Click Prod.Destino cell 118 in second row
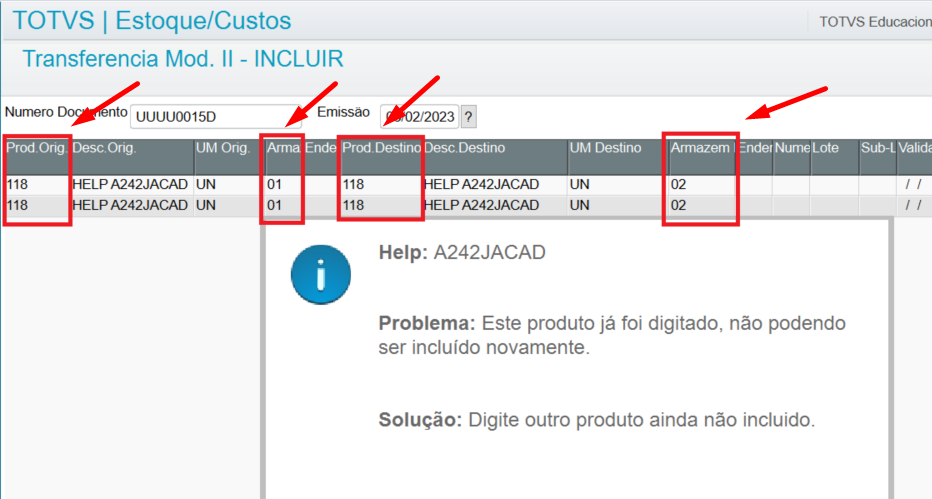Image resolution: width=932 pixels, height=499 pixels. pyautogui.click(x=382, y=206)
